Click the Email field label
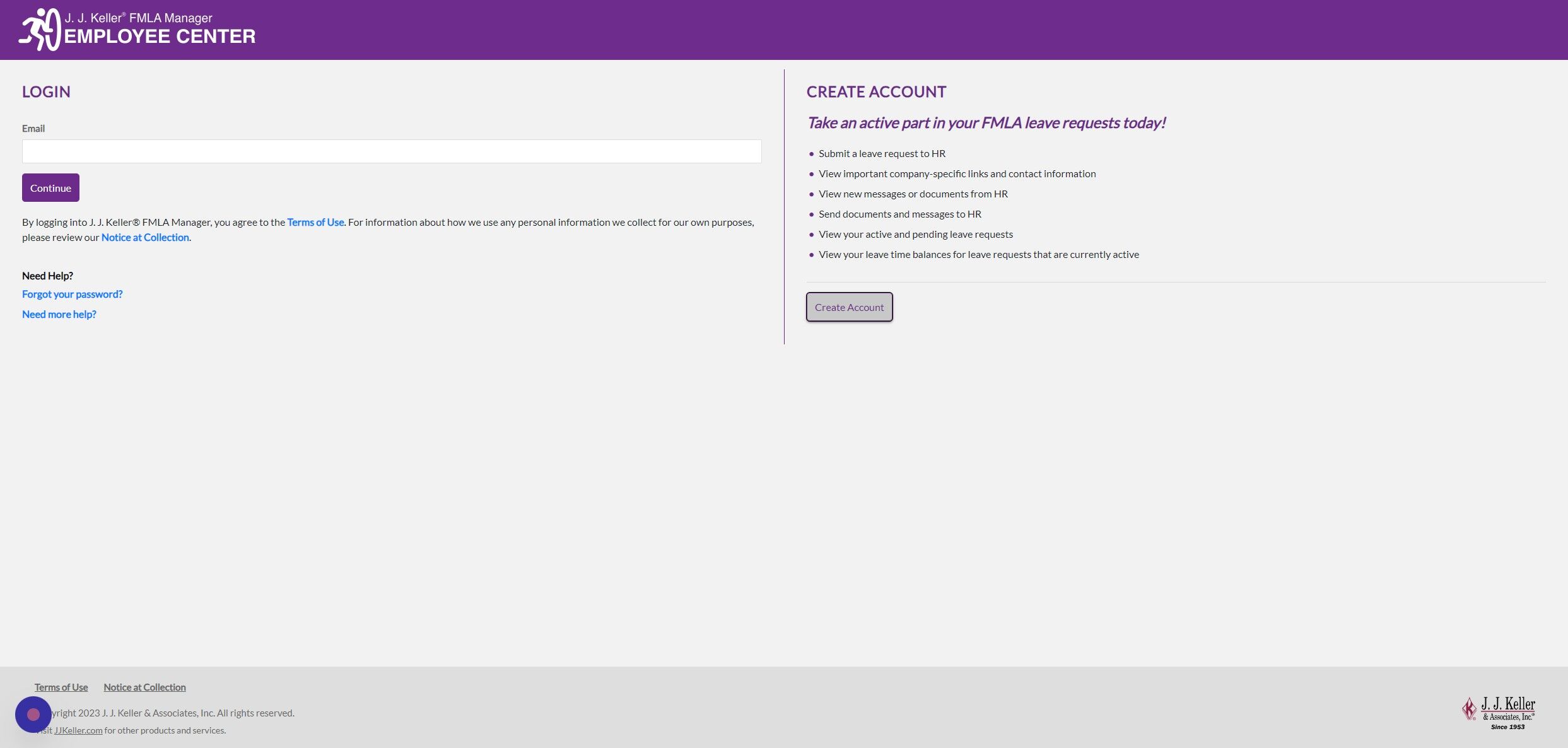The height and width of the screenshot is (748, 1568). click(x=33, y=129)
